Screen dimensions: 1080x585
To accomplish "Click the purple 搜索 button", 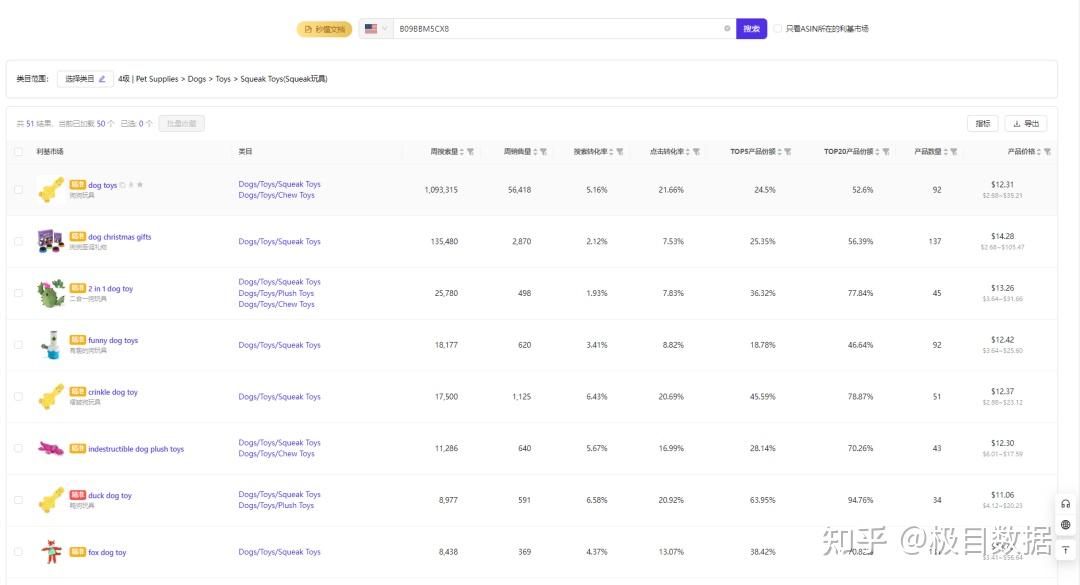I will tap(751, 29).
